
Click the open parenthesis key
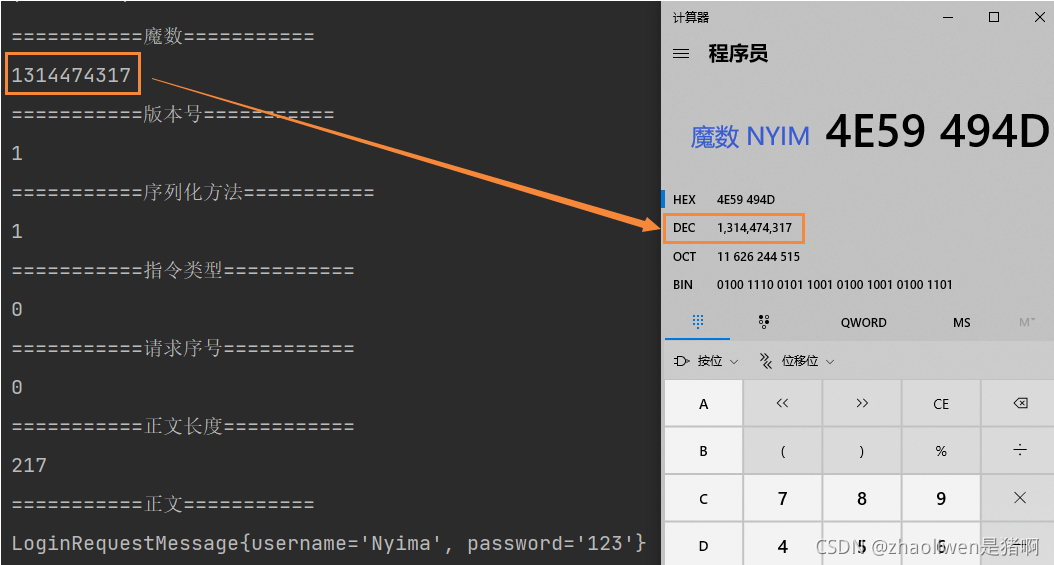[782, 451]
